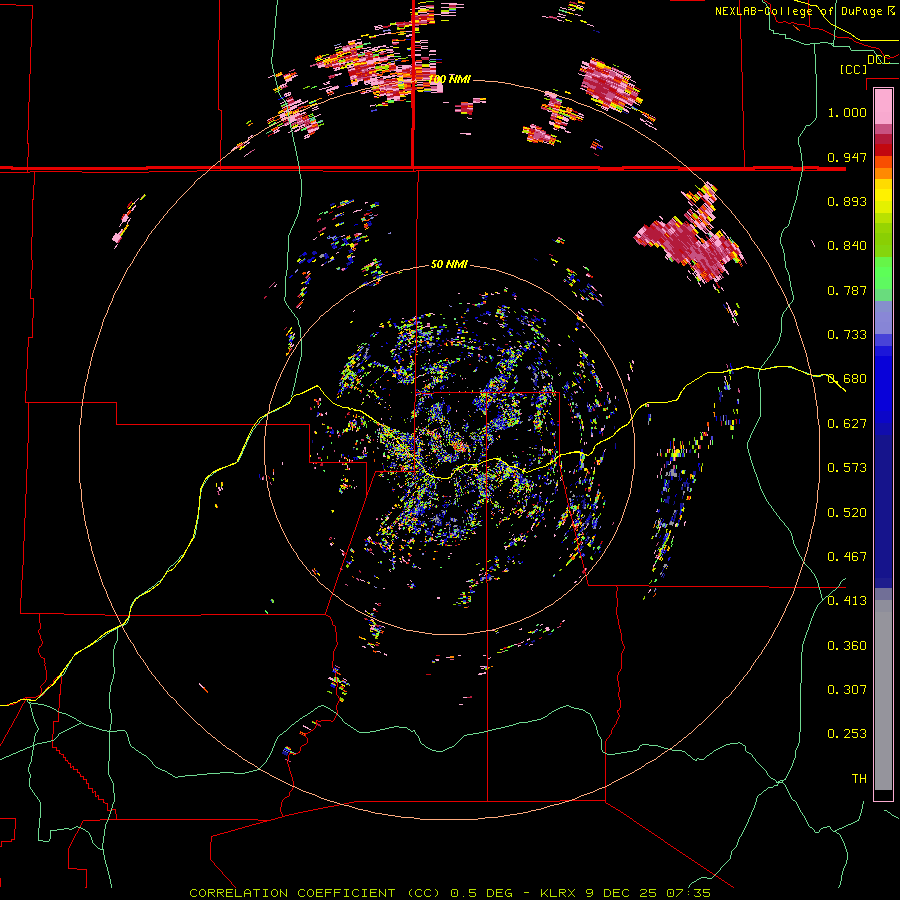The height and width of the screenshot is (900, 900).
Task: Click the 0.680 scale label
Action: 847,379
